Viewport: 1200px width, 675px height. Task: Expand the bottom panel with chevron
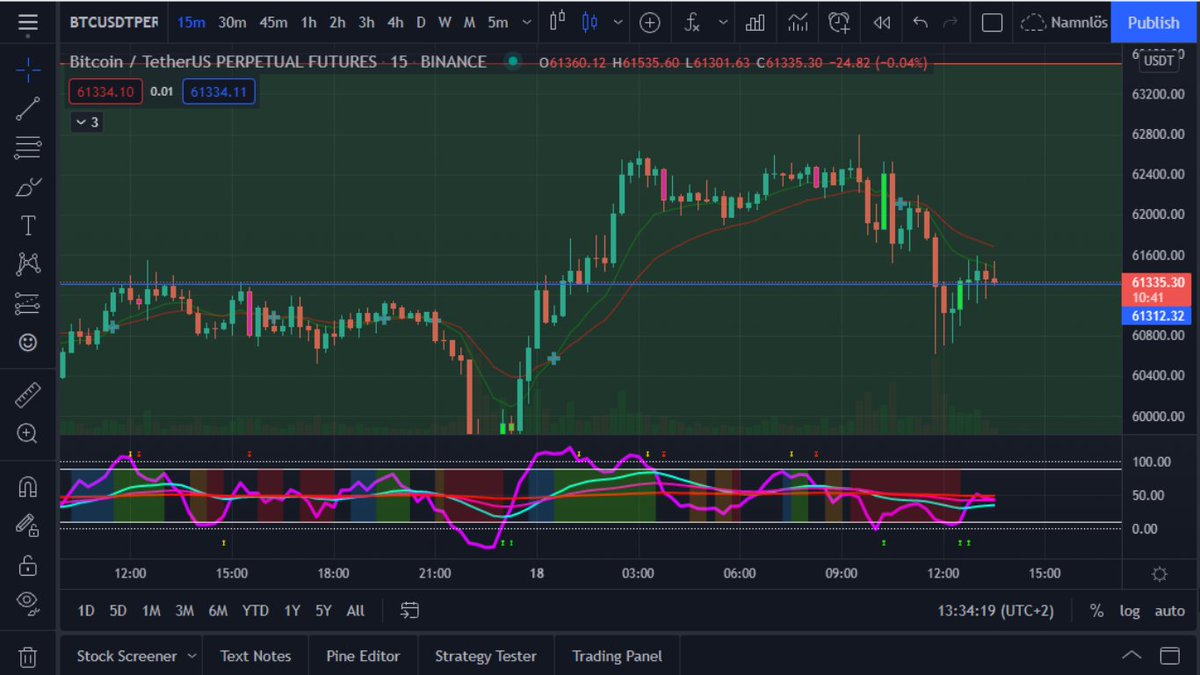[1131, 656]
